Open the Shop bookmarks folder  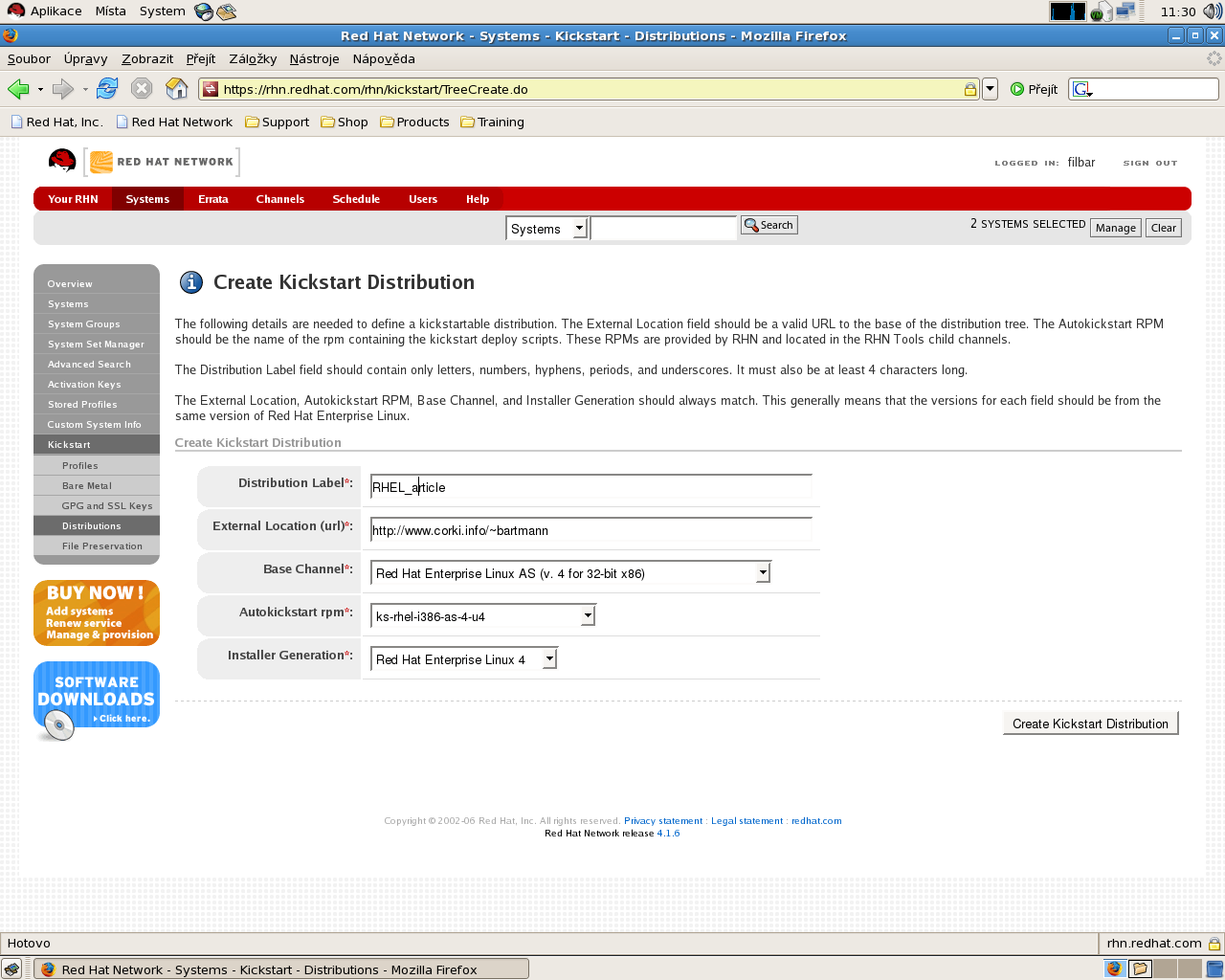coord(345,122)
